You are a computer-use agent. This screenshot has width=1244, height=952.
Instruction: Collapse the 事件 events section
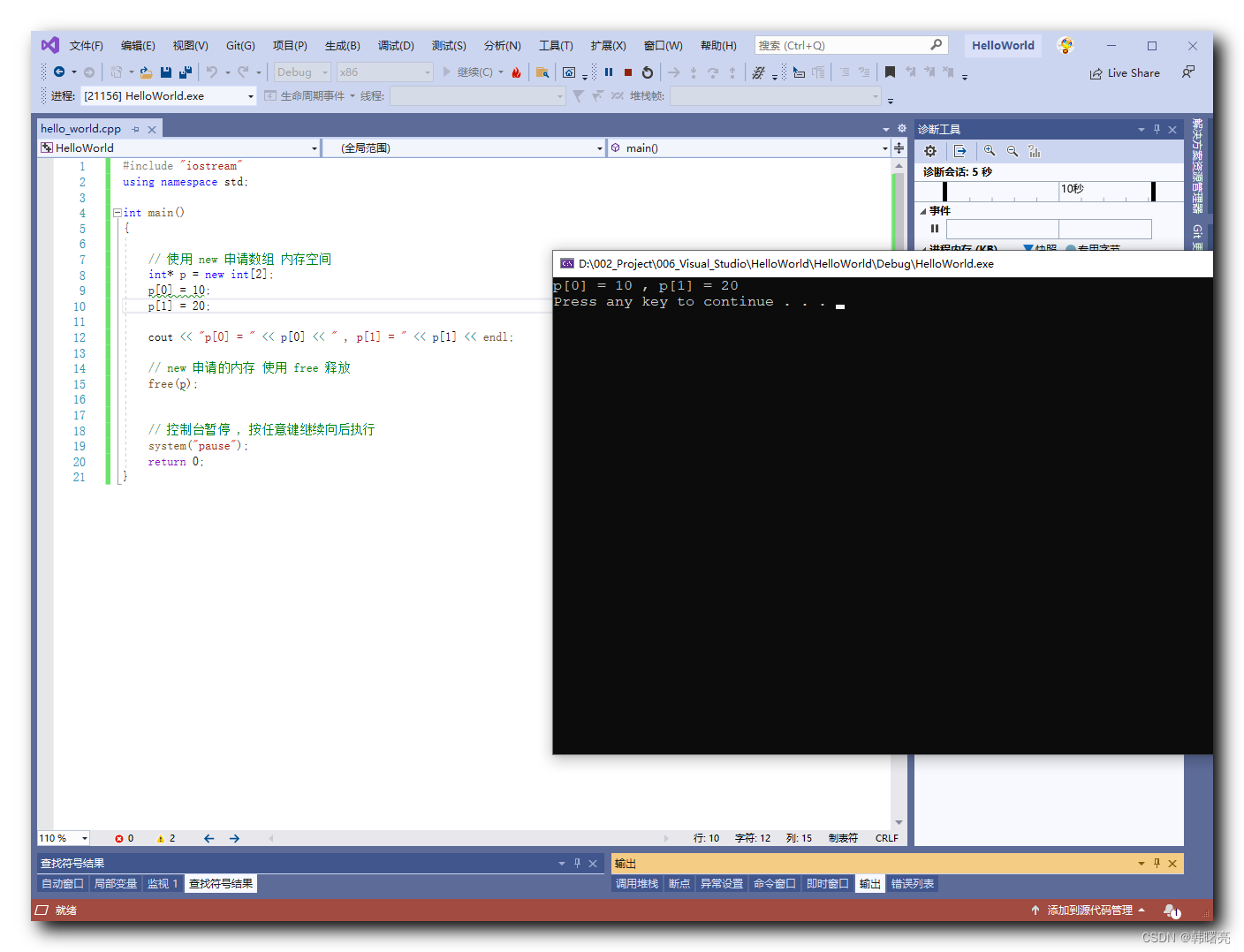pyautogui.click(x=923, y=211)
